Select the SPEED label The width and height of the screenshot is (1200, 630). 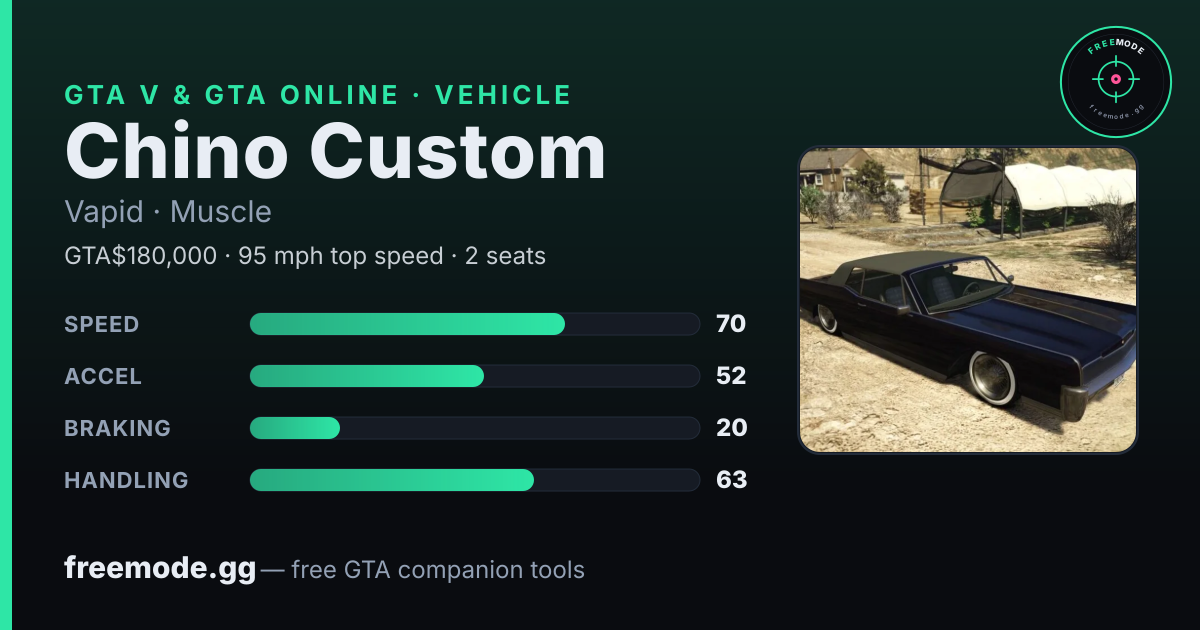(x=102, y=324)
